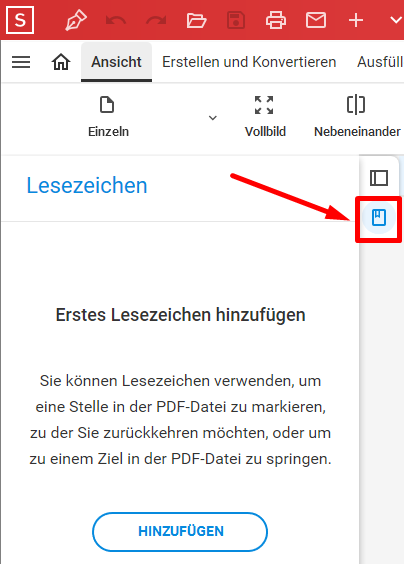Click the Soda PDF logo icon

tap(20, 20)
